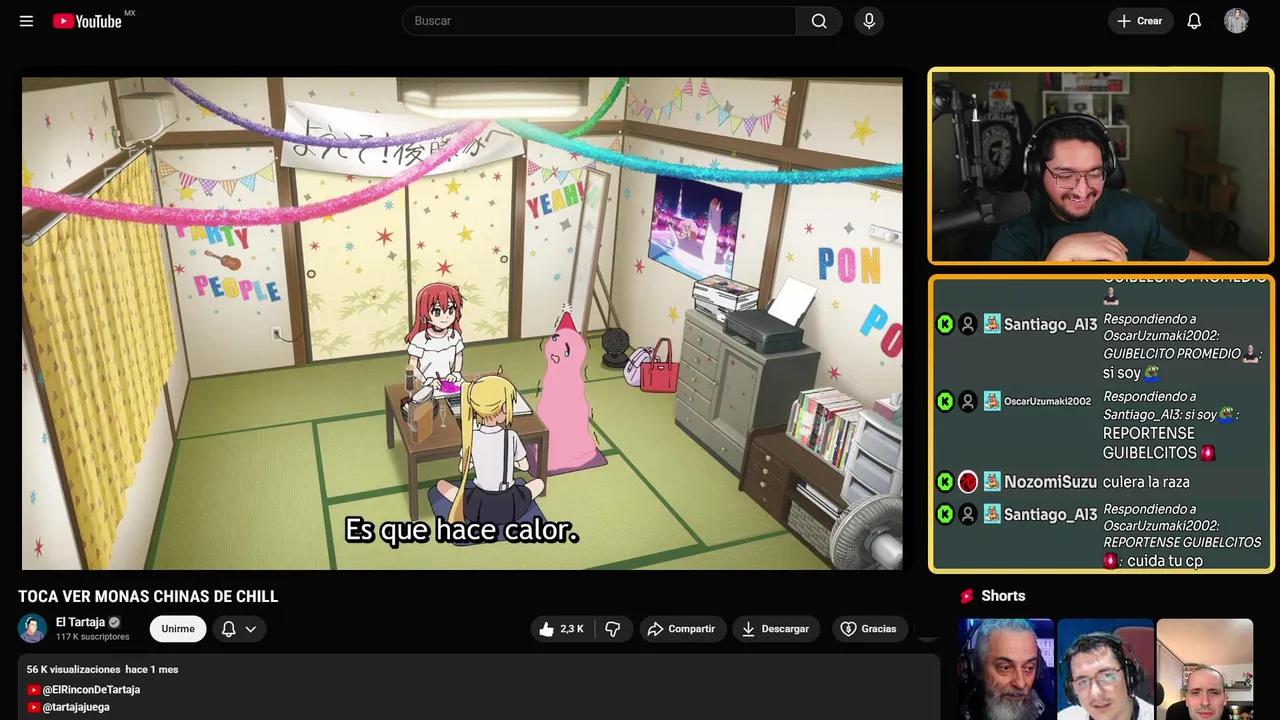Start voice search with microphone icon

[869, 21]
